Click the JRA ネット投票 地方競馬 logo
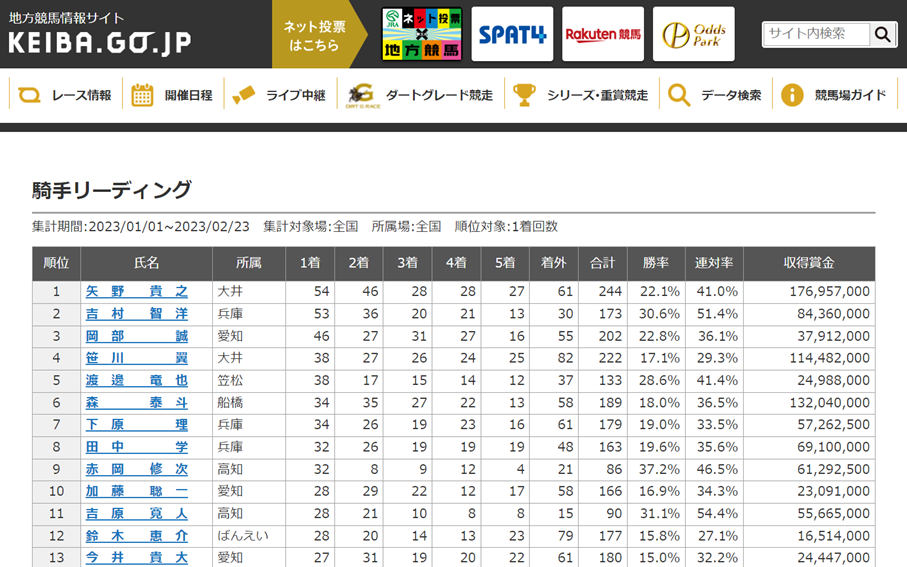Image resolution: width=907 pixels, height=567 pixels. coord(421,35)
